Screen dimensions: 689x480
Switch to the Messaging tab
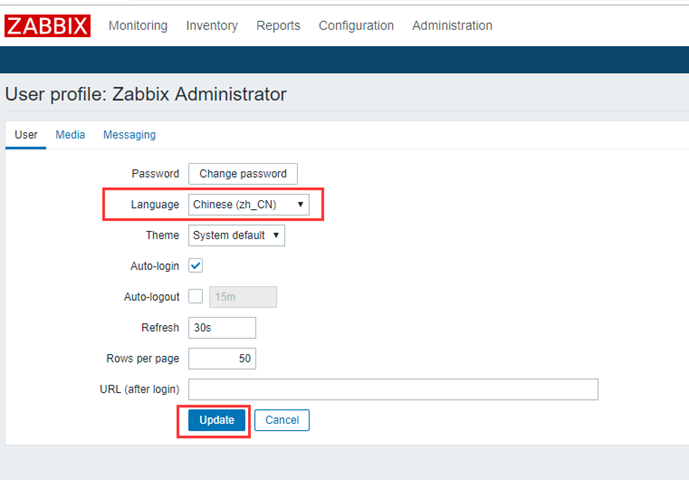(x=129, y=135)
